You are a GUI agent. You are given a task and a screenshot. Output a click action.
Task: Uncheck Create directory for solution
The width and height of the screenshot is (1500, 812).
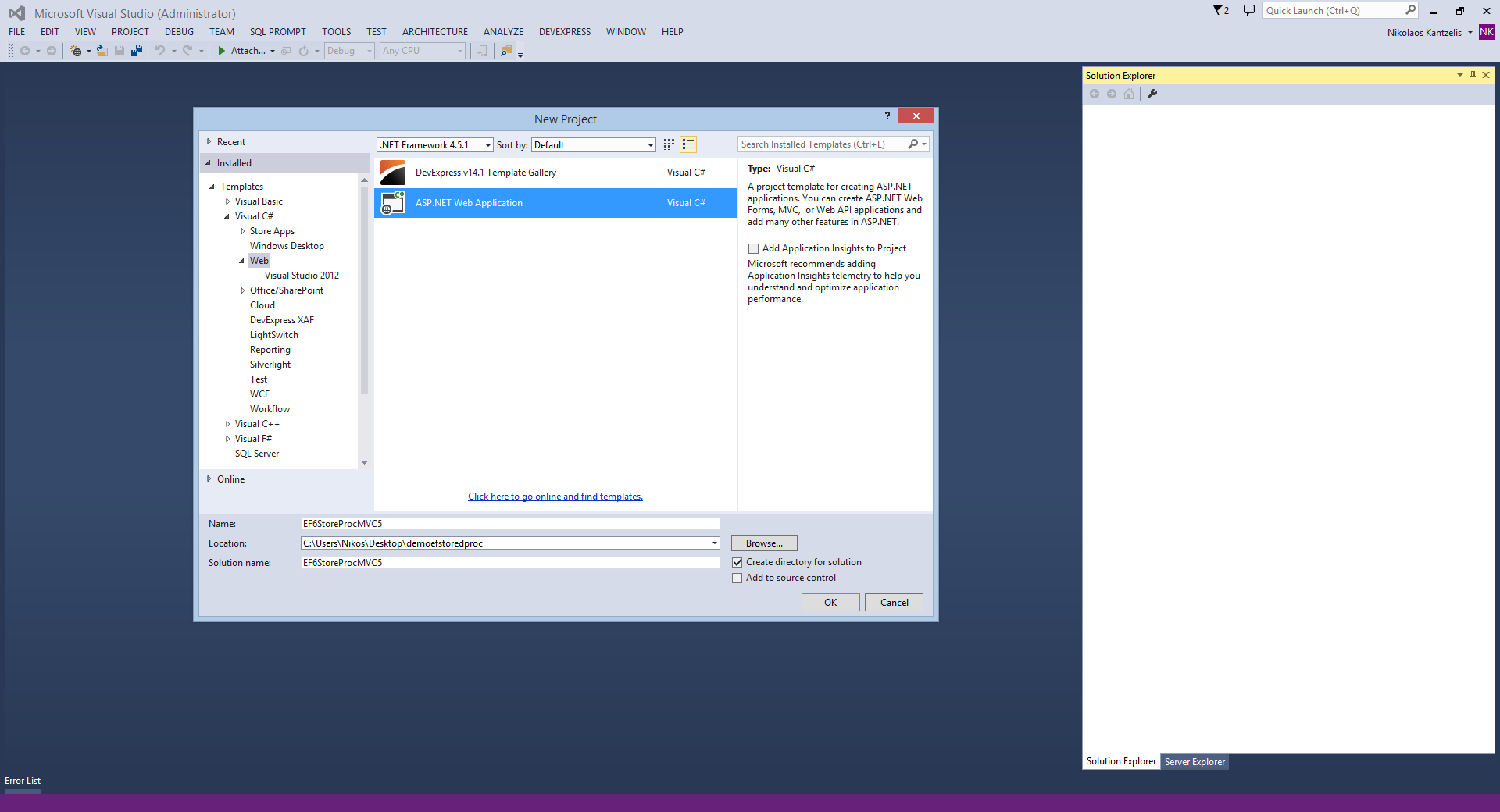click(x=737, y=562)
